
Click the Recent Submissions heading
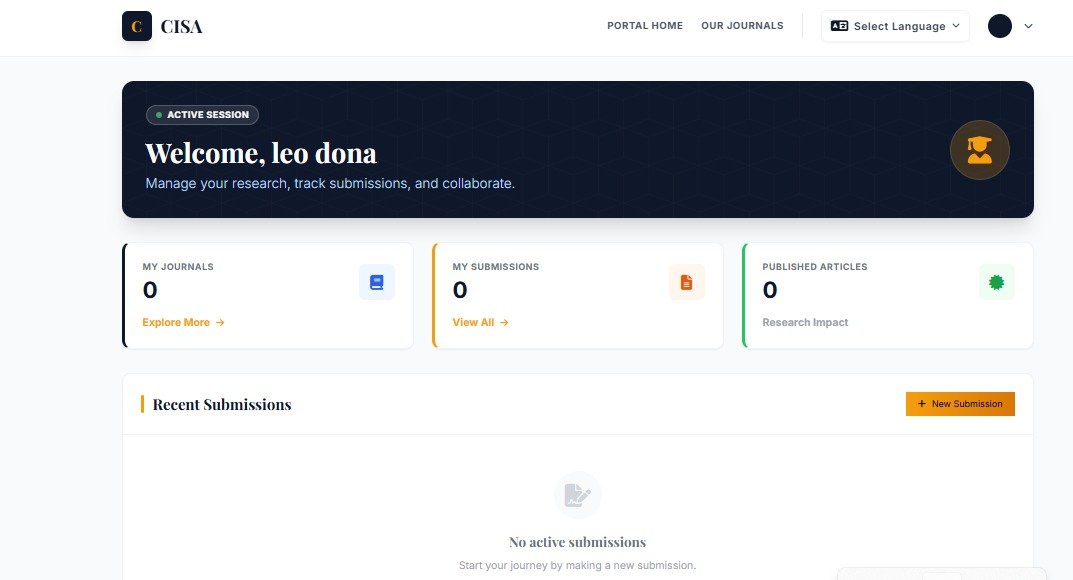tap(221, 405)
